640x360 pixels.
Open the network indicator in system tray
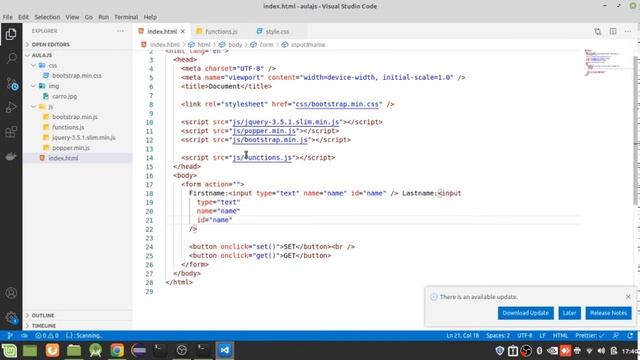click(x=589, y=351)
